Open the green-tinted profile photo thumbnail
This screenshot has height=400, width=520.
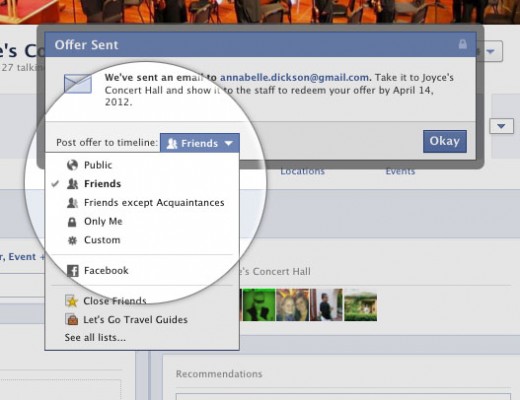[259, 305]
